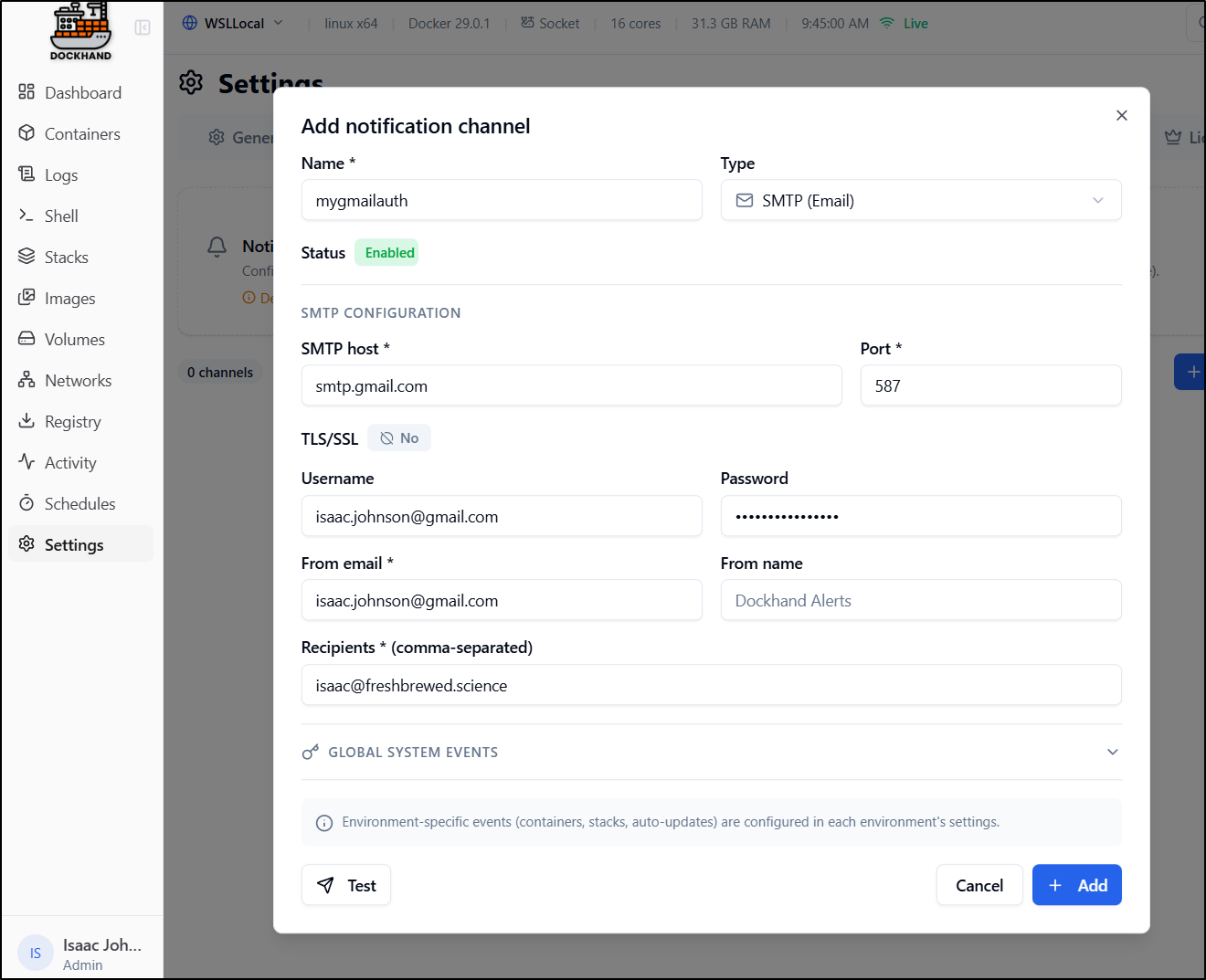Click the Test button
1206x980 pixels.
click(x=346, y=885)
